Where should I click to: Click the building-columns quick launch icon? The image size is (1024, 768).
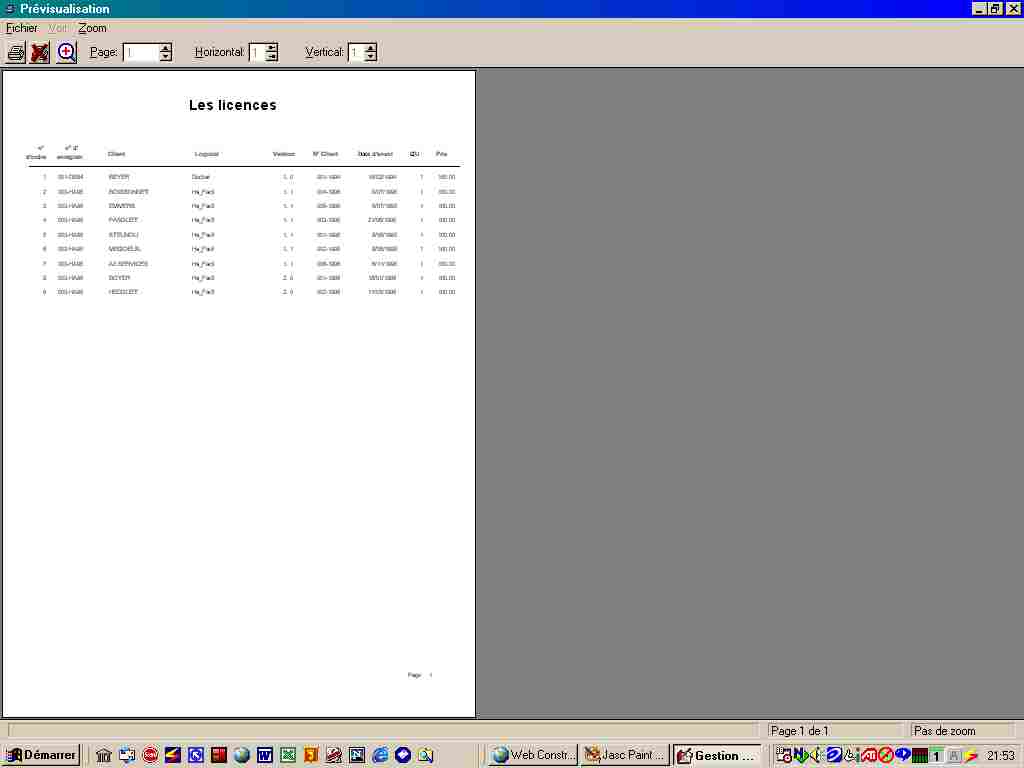tap(103, 756)
